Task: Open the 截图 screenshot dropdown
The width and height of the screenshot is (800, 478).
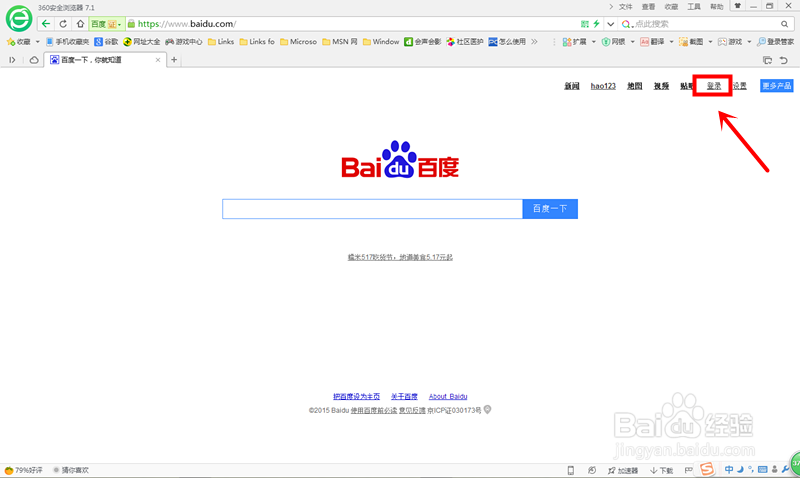Action: coord(695,42)
